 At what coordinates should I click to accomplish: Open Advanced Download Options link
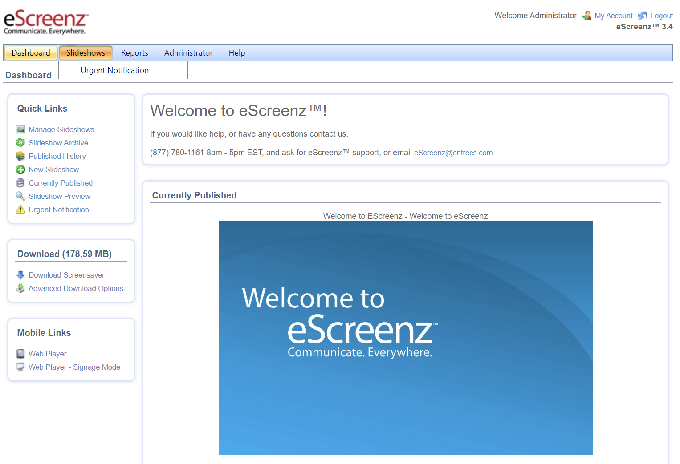click(76, 288)
